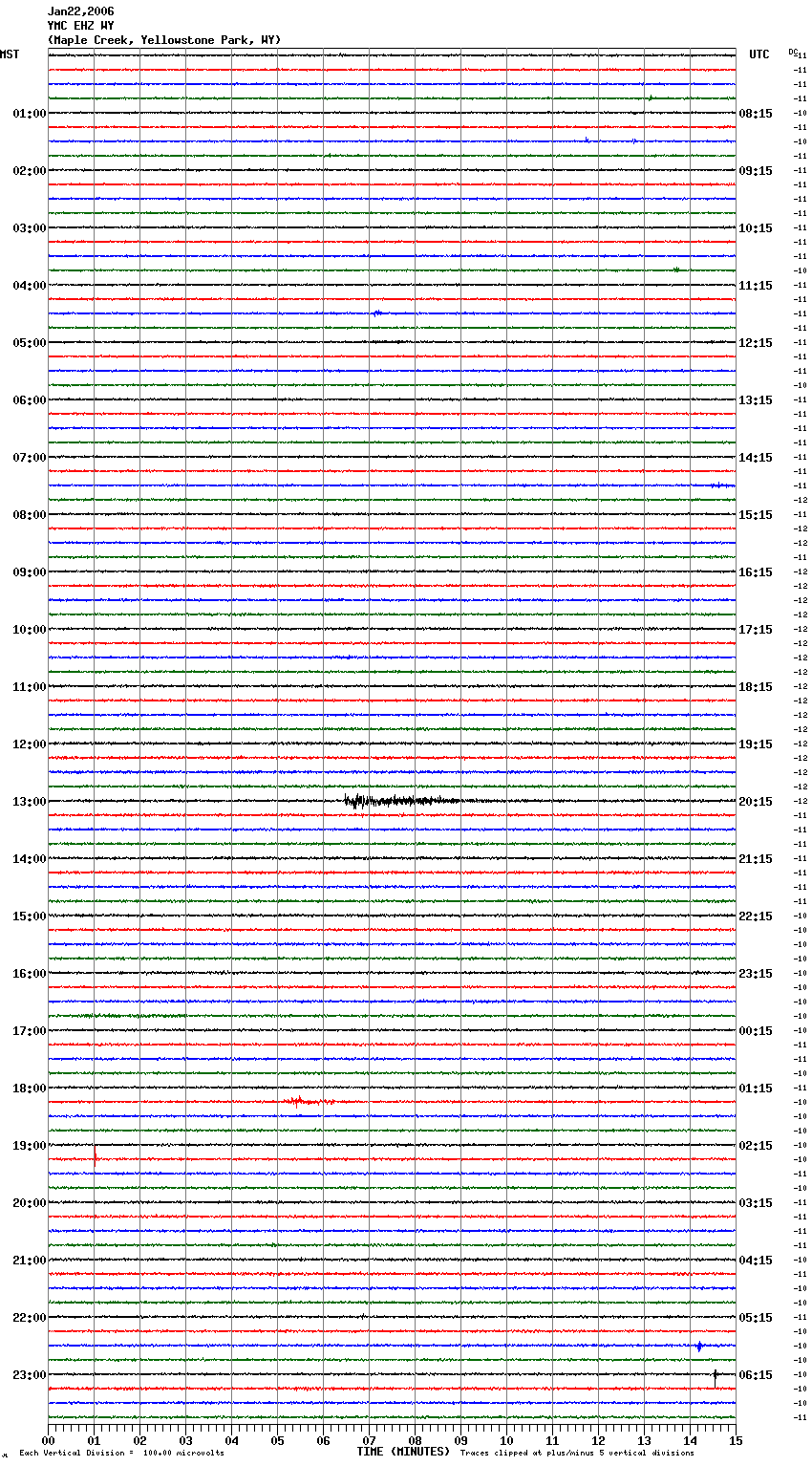
Task: Click the UTC timezone header
Action: point(759,54)
